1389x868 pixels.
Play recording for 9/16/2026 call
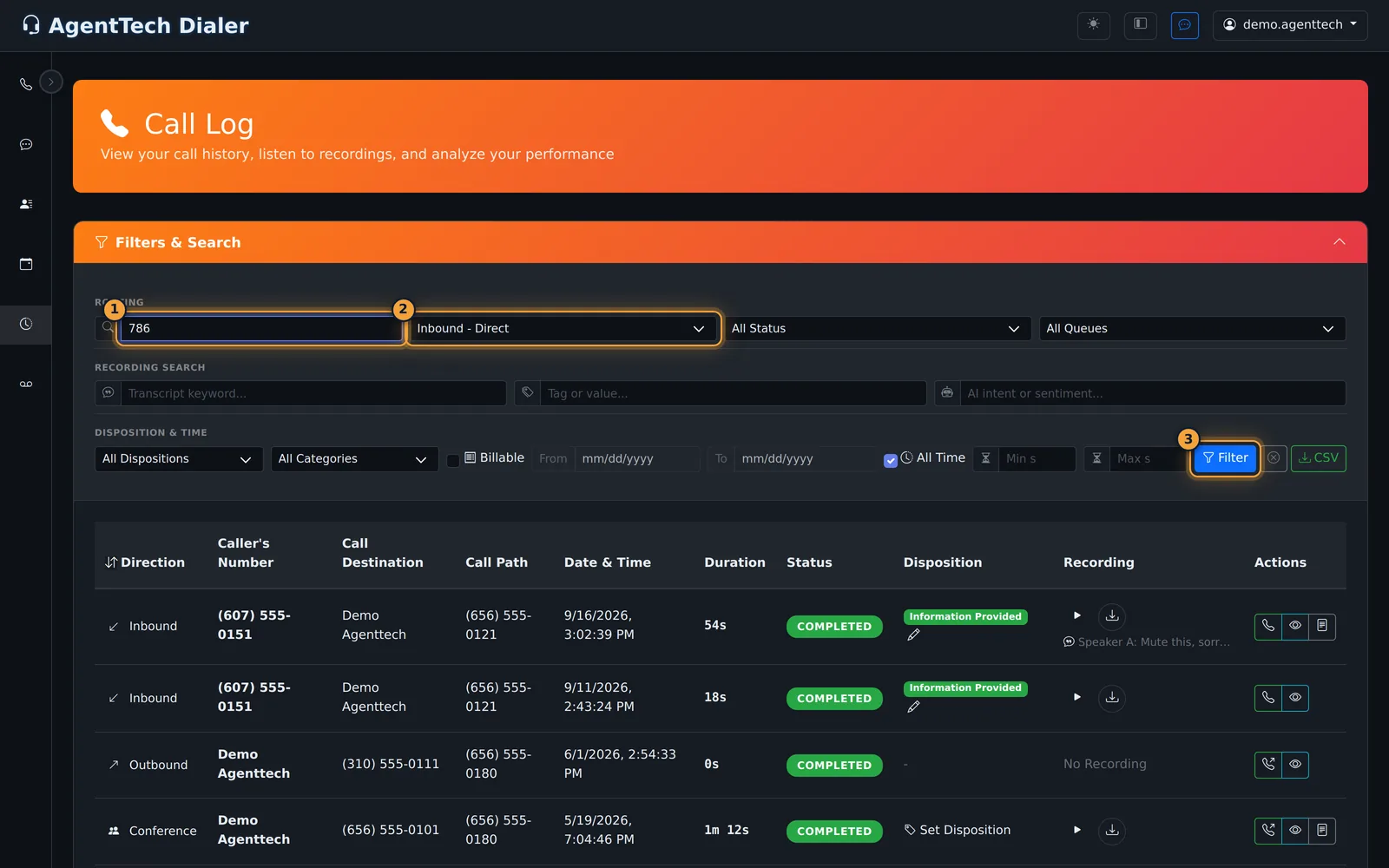point(1077,615)
